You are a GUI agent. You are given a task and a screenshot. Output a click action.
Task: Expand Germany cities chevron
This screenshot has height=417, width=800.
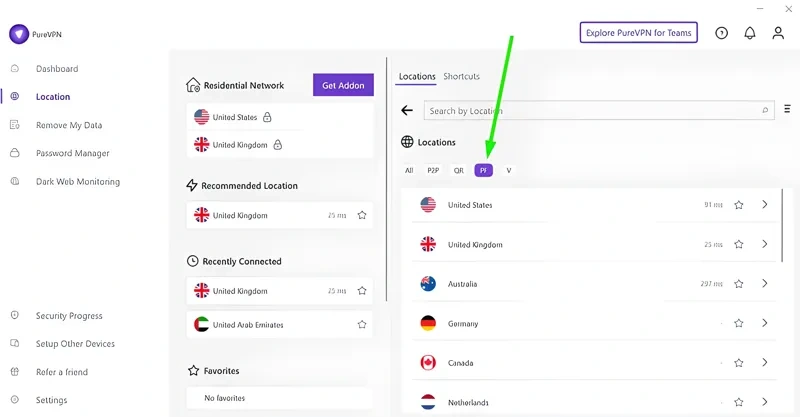point(765,323)
